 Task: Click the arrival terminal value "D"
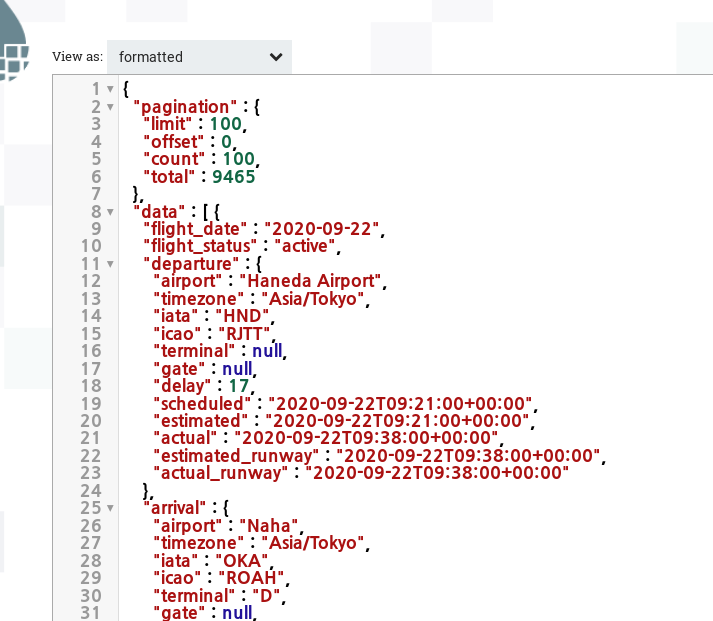click(266, 596)
